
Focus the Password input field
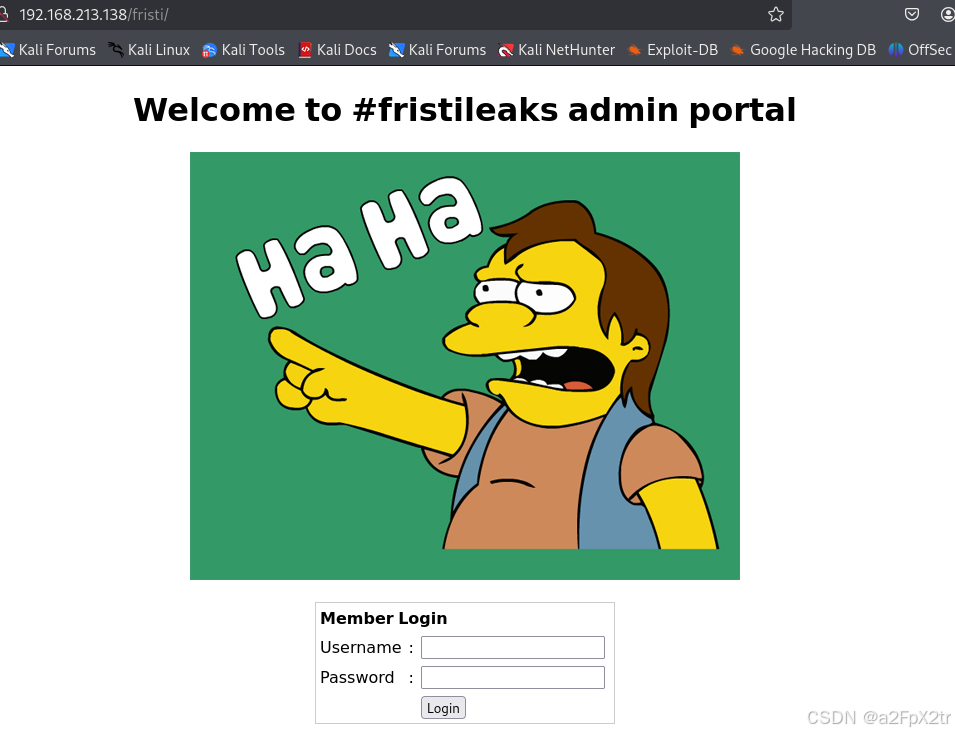point(513,677)
